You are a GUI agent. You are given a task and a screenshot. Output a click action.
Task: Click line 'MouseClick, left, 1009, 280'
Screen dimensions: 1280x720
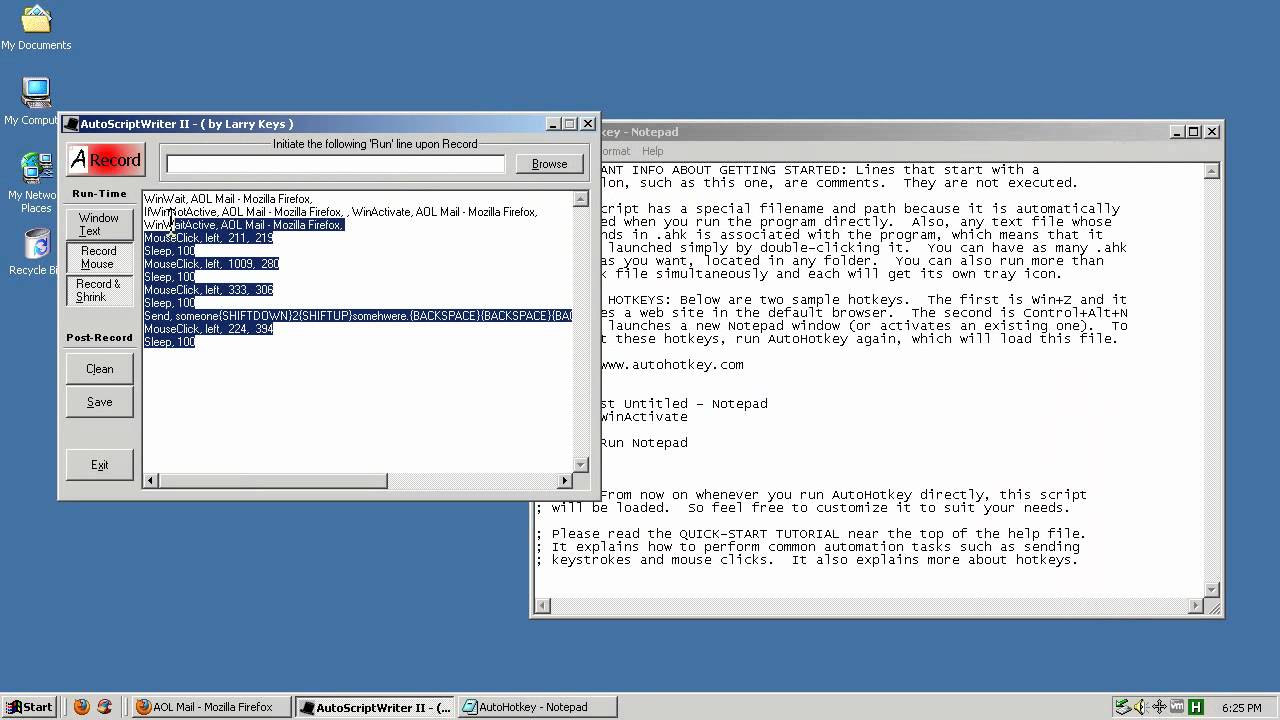(x=211, y=264)
